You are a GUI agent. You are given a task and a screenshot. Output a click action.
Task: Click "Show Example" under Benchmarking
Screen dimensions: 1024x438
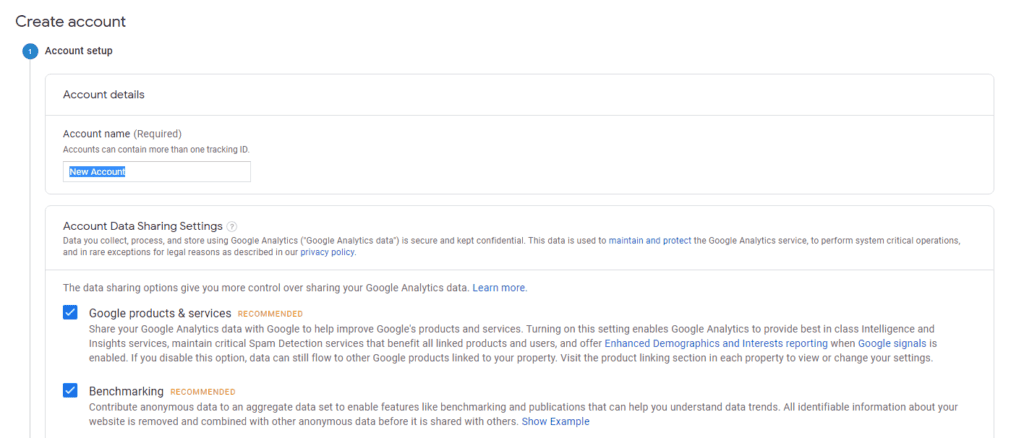click(555, 421)
